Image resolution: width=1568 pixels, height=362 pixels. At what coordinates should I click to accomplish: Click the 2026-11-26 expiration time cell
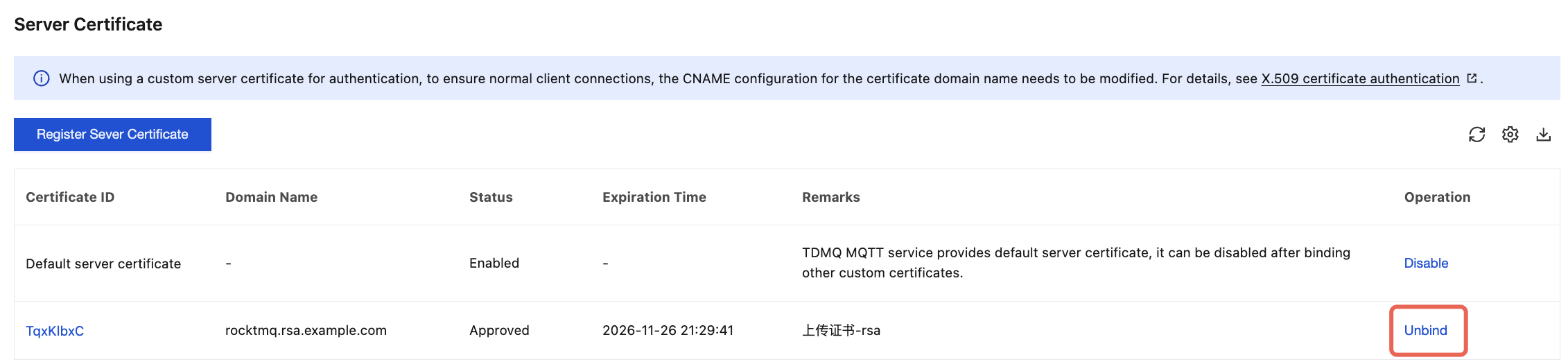668,330
